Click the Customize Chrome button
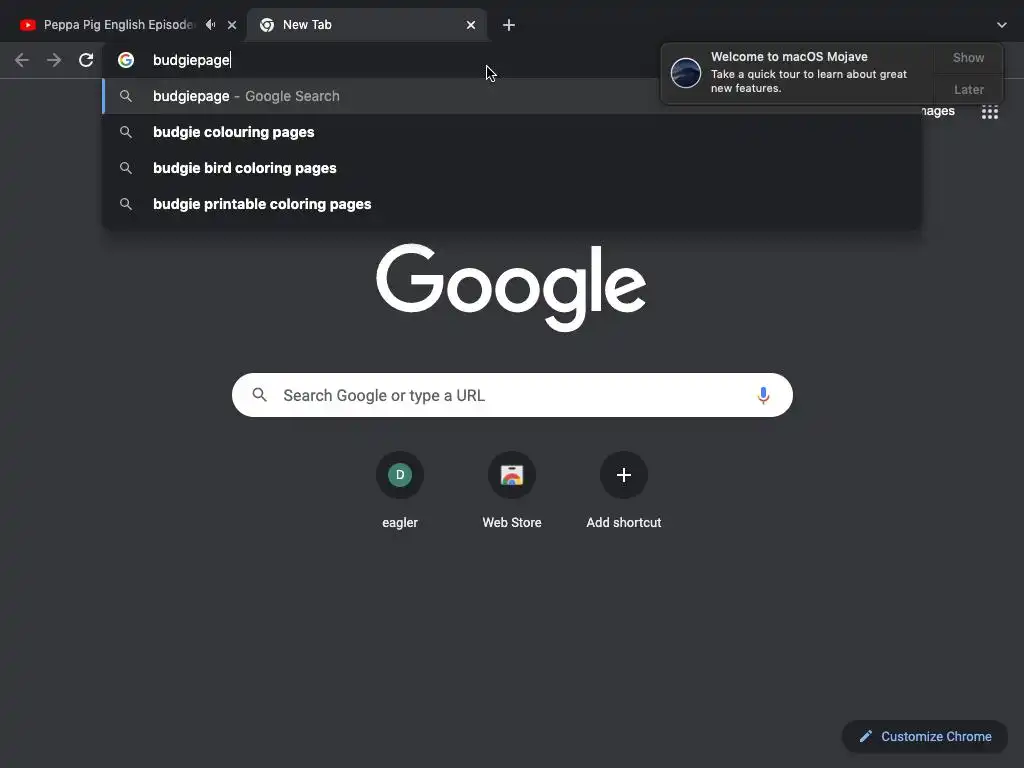This screenshot has width=1024, height=768. tap(925, 737)
